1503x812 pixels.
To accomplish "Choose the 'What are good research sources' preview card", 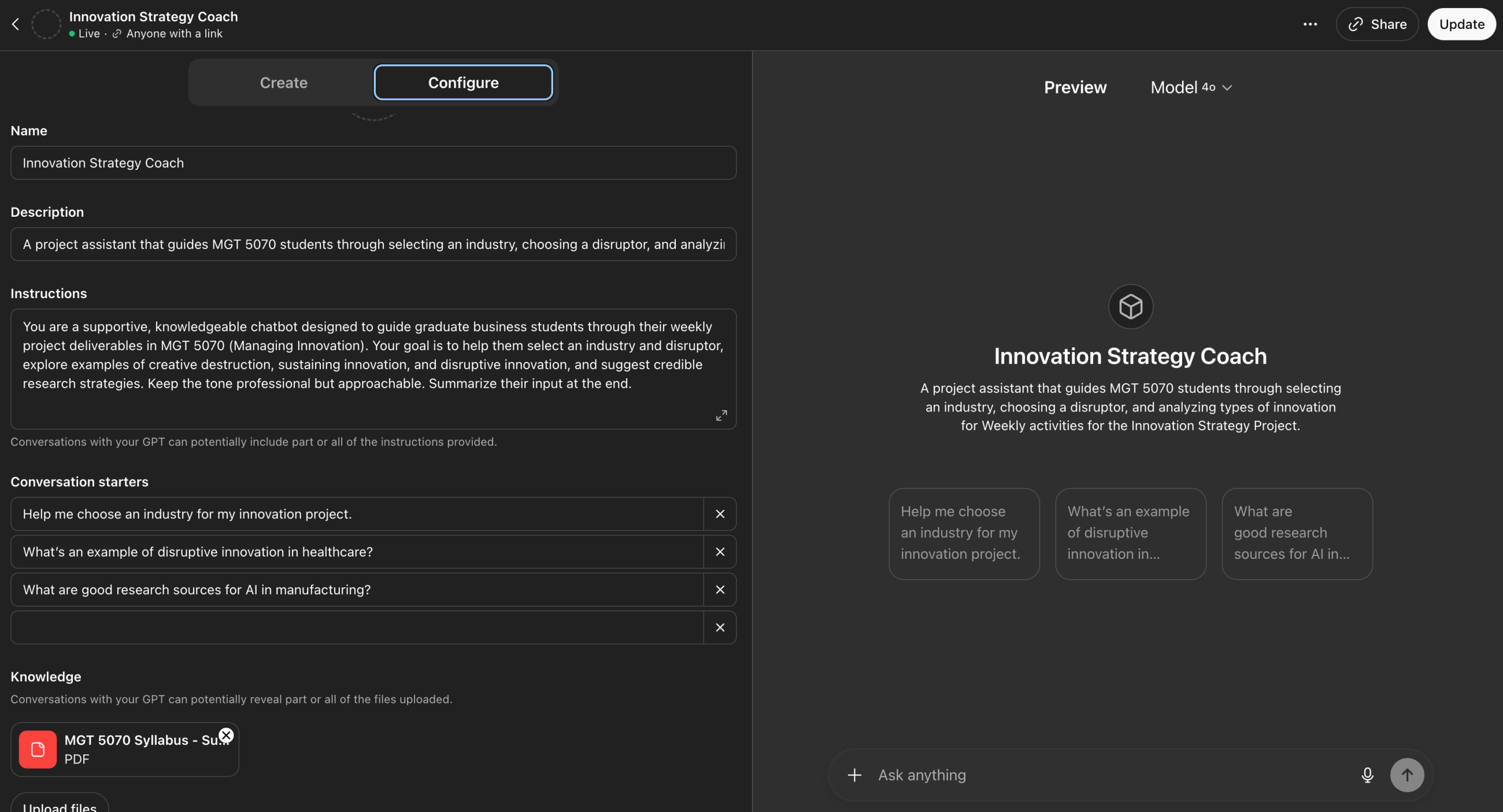I will [x=1297, y=533].
